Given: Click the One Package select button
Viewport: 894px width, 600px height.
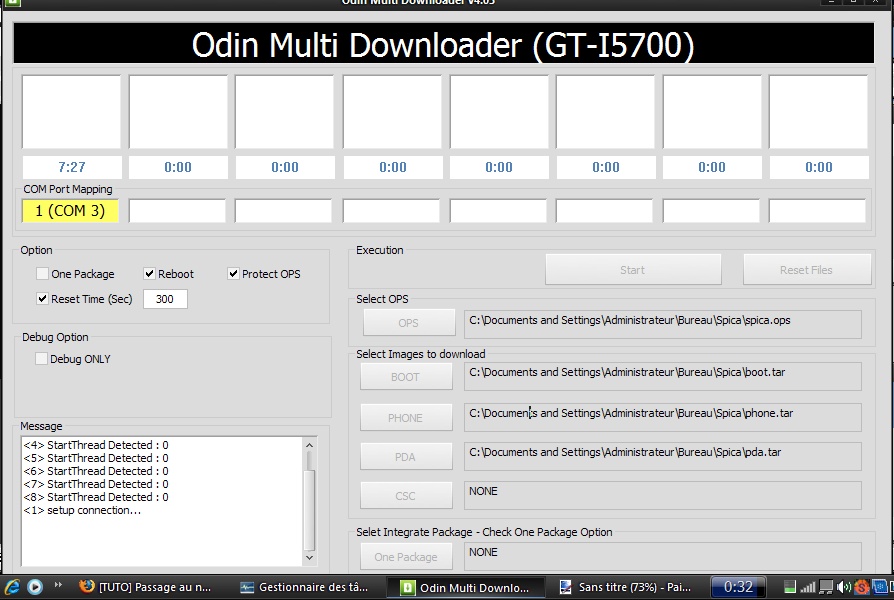Looking at the screenshot, I should (x=406, y=557).
